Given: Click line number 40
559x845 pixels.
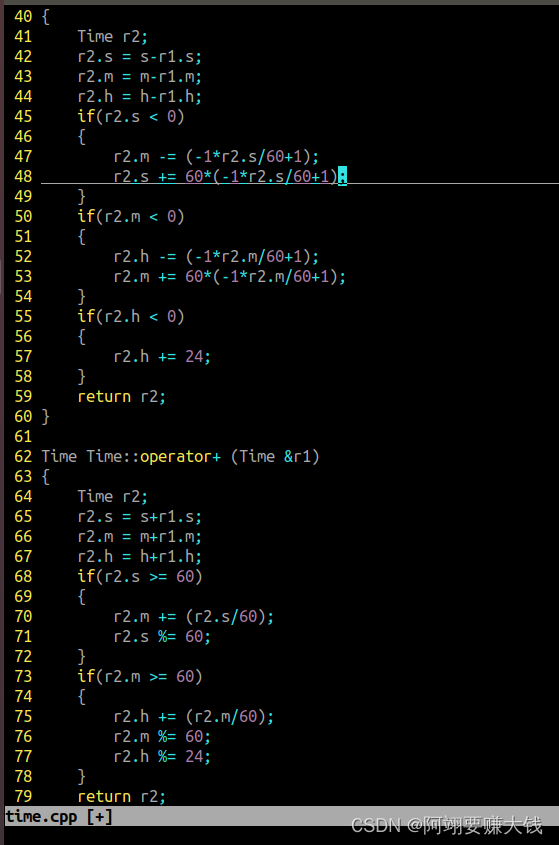Looking at the screenshot, I should click(23, 17).
